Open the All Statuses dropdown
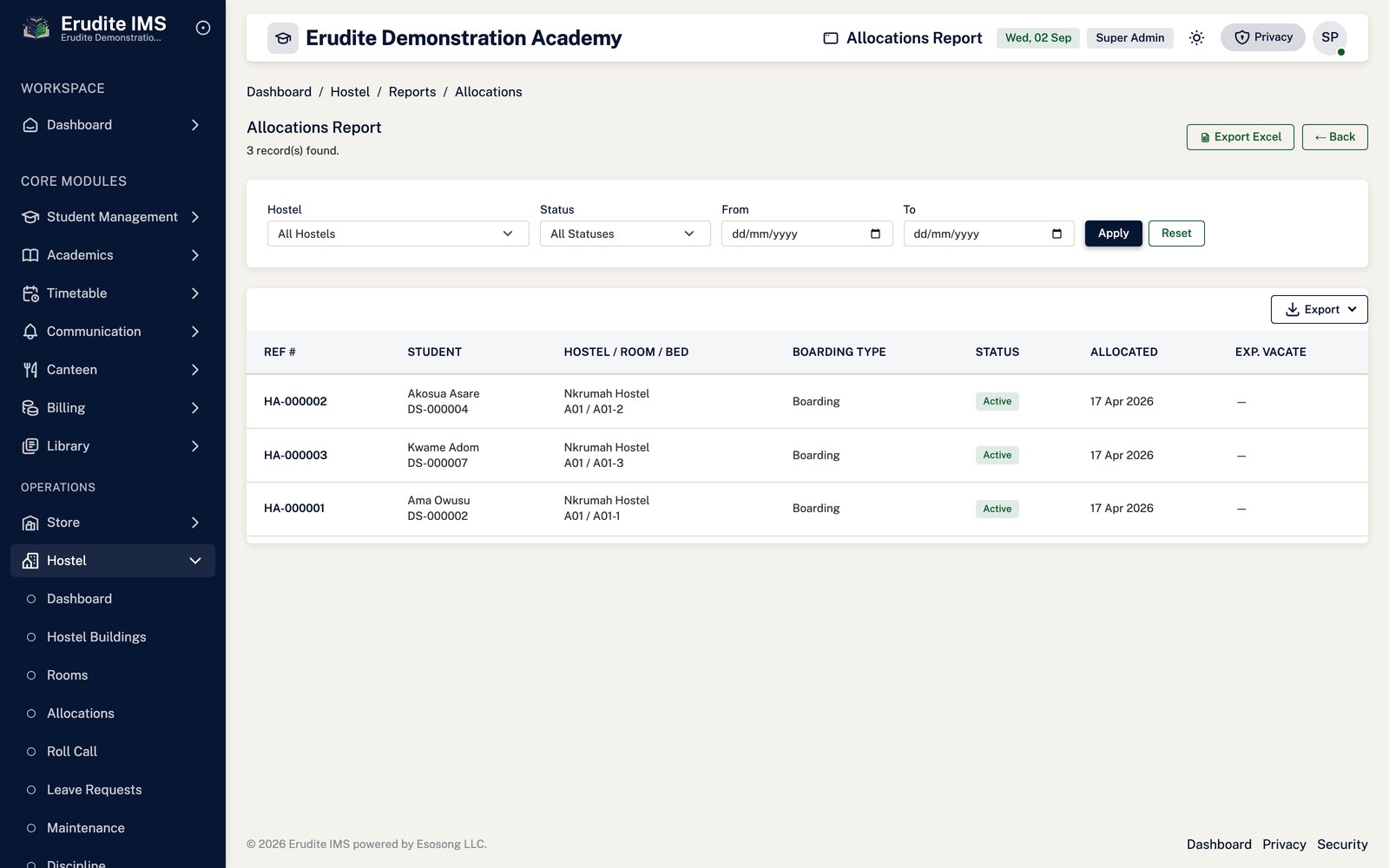This screenshot has width=1389, height=868. point(625,233)
